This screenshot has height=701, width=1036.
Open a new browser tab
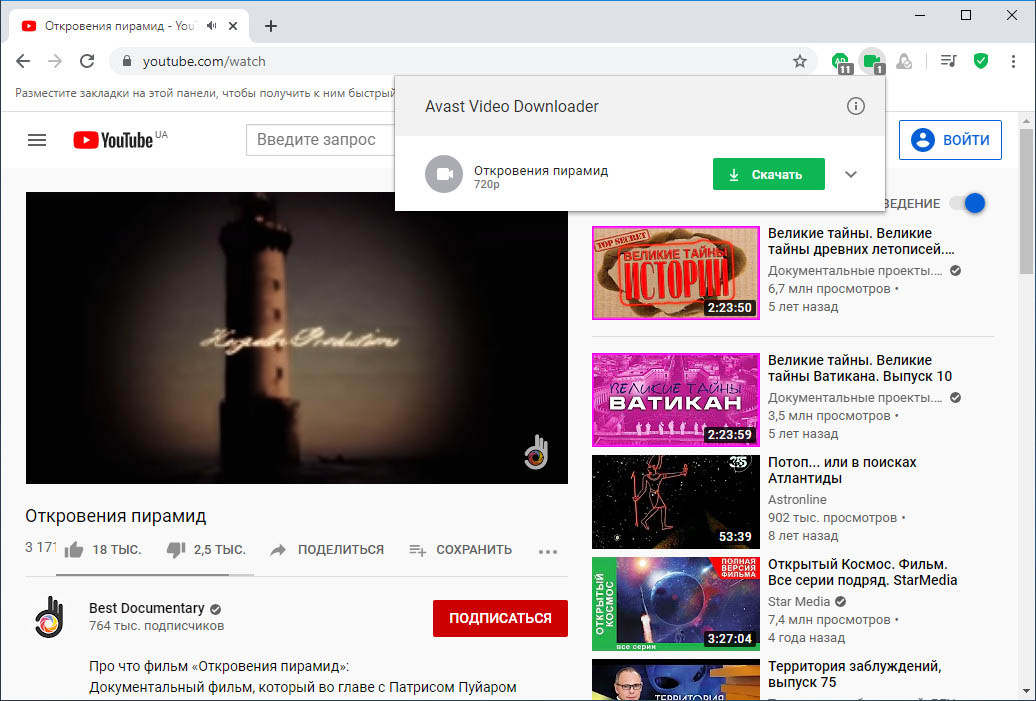pos(270,26)
